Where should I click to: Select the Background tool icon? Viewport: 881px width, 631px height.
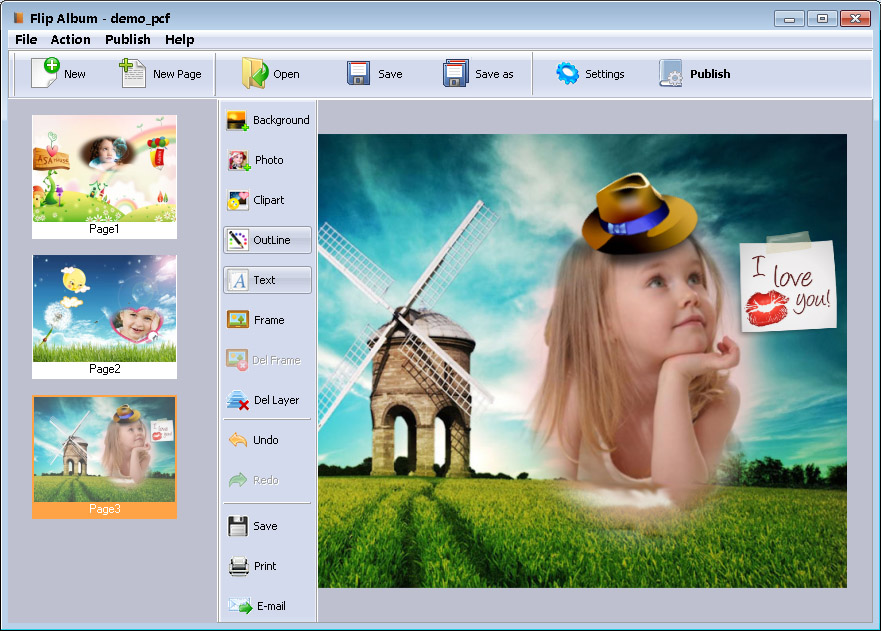pyautogui.click(x=238, y=120)
